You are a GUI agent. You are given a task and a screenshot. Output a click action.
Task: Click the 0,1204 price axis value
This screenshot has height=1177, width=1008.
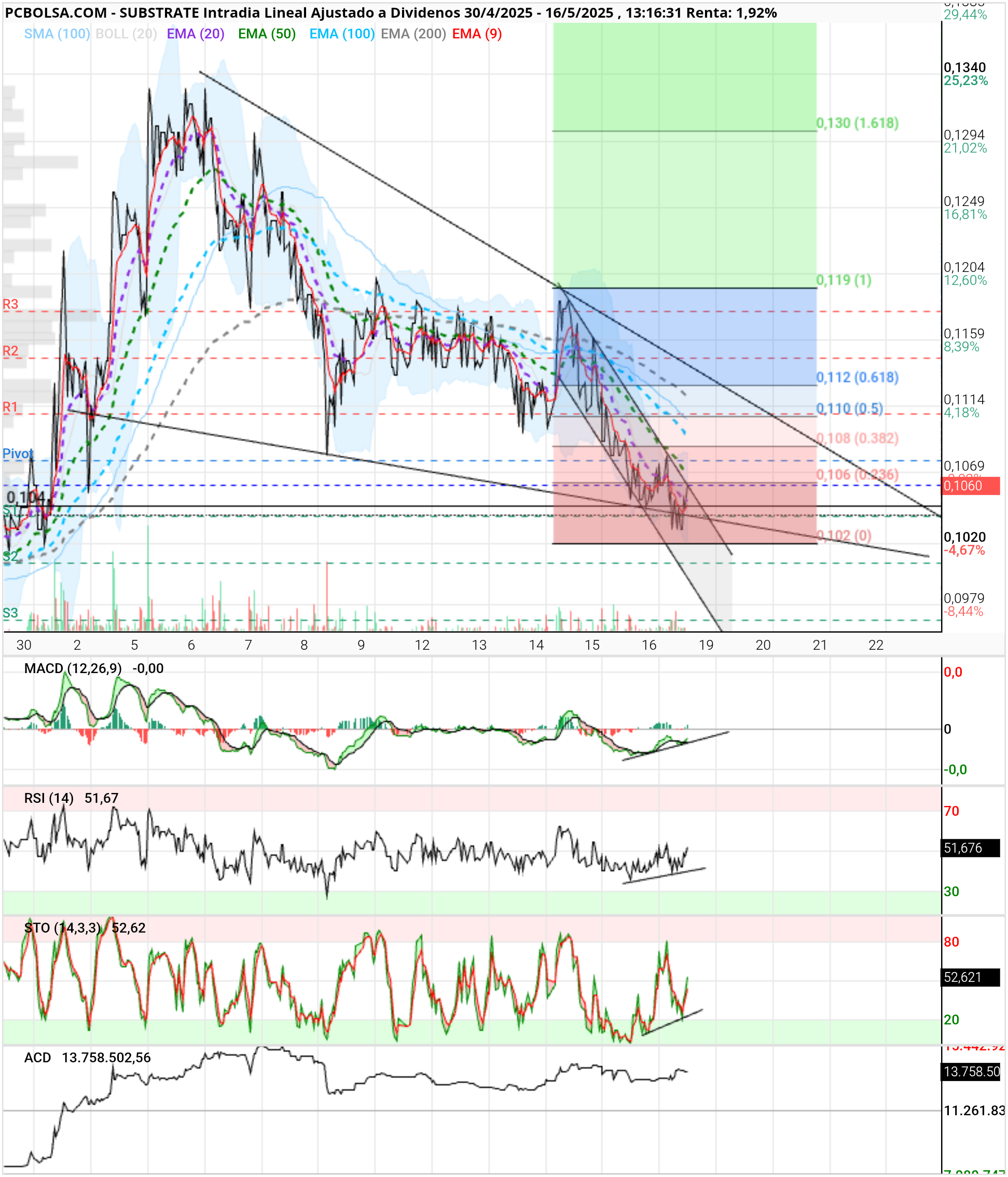coord(964,267)
